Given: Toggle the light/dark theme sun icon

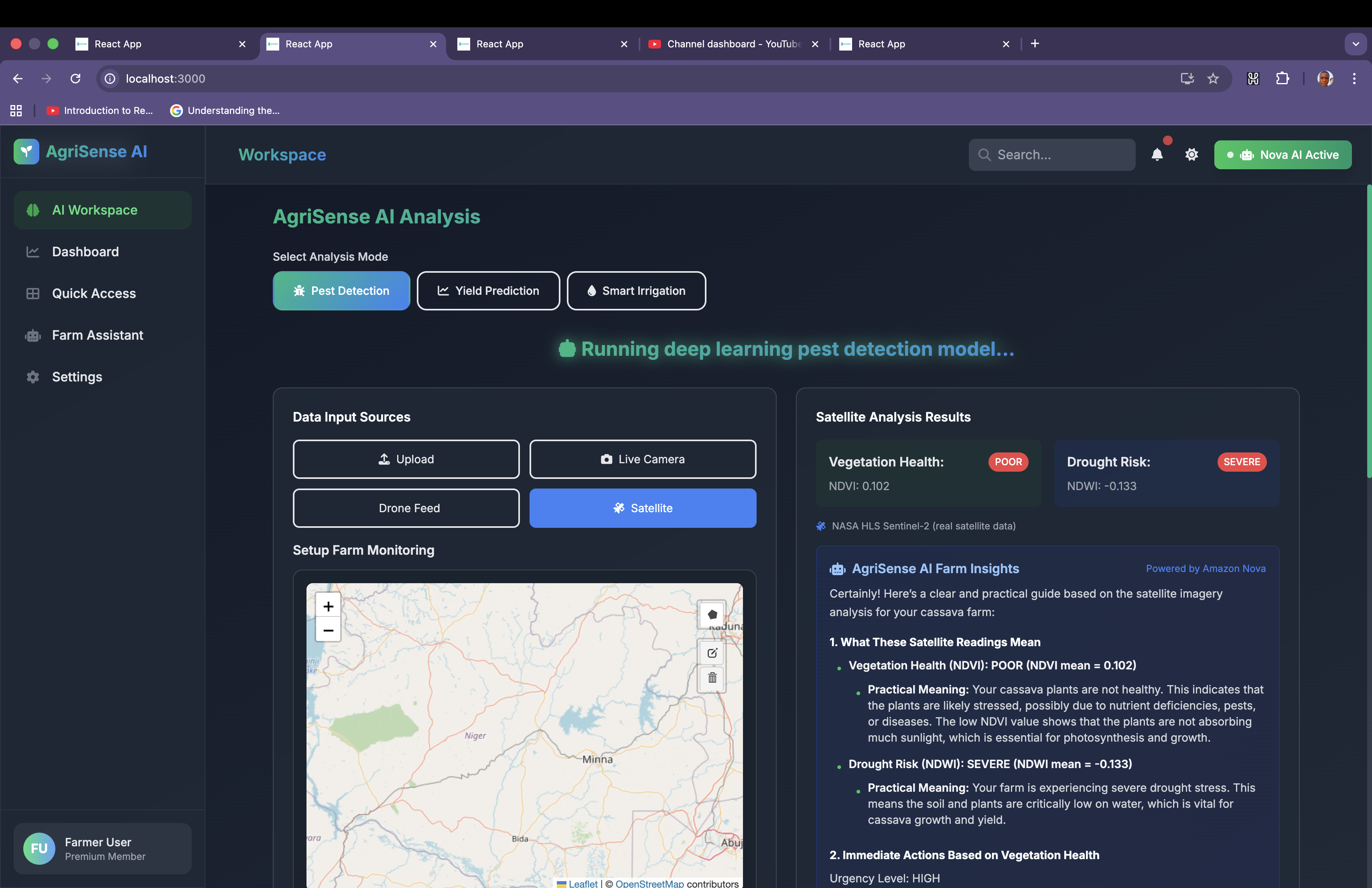Looking at the screenshot, I should point(1191,154).
